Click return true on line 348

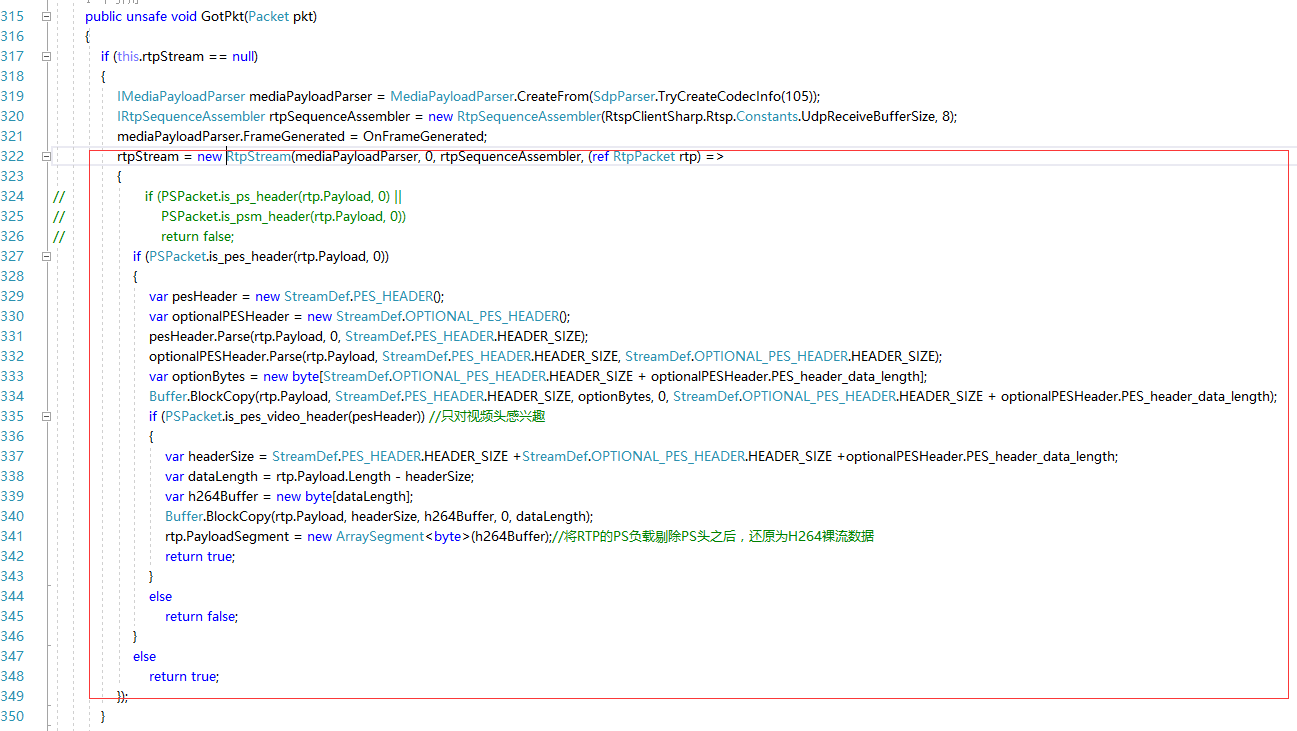click(183, 676)
